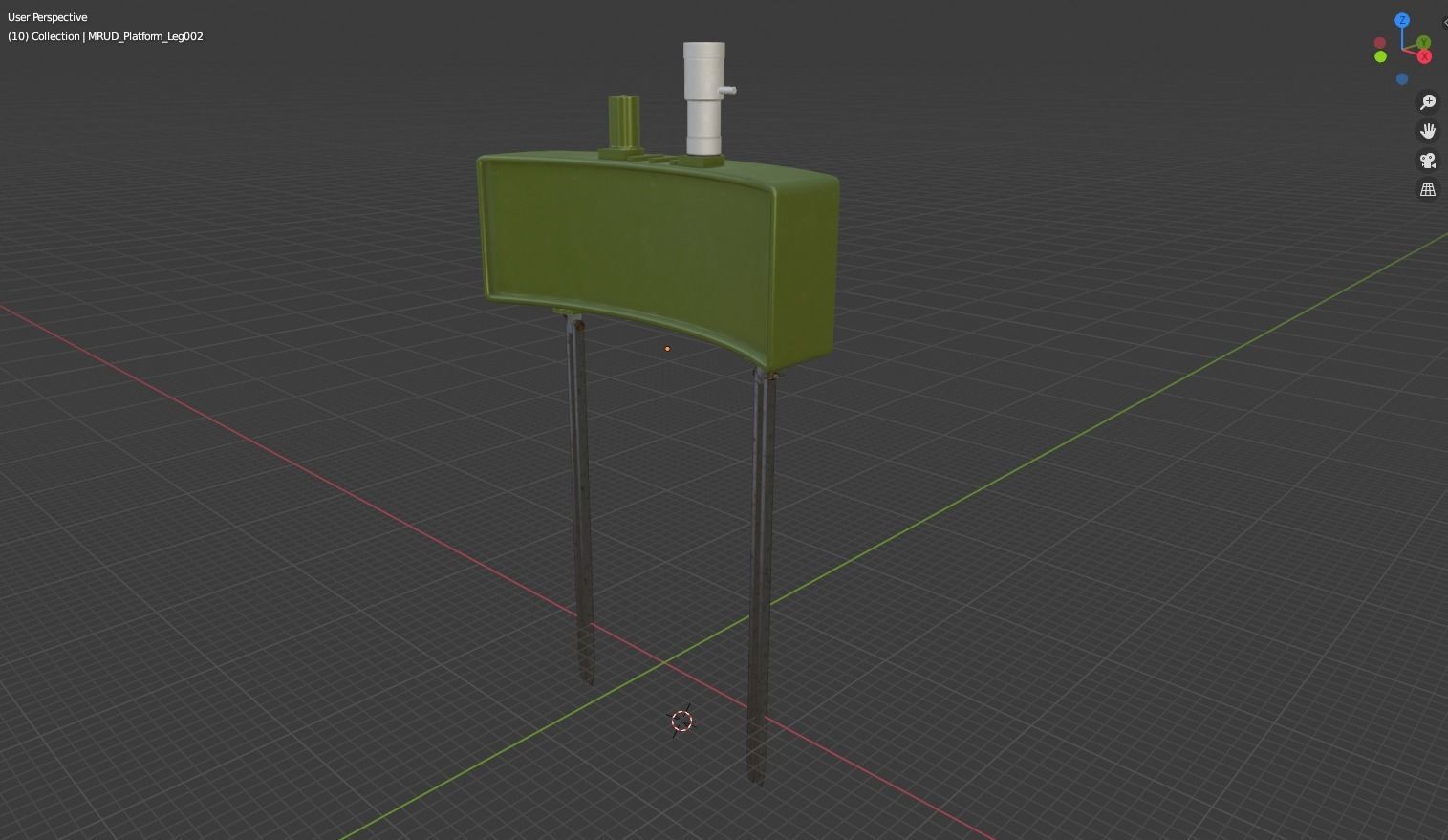This screenshot has width=1448, height=840.
Task: Click the unlabeled dark red negative X axis dot
Action: click(1380, 43)
